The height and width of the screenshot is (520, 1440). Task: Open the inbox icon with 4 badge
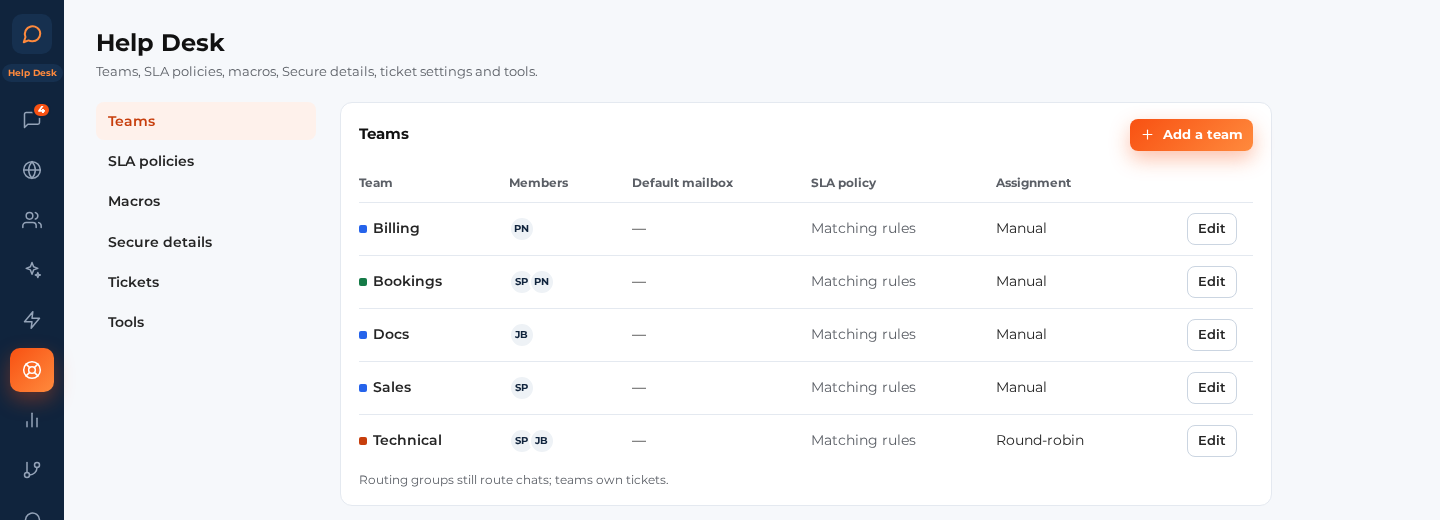click(32, 120)
